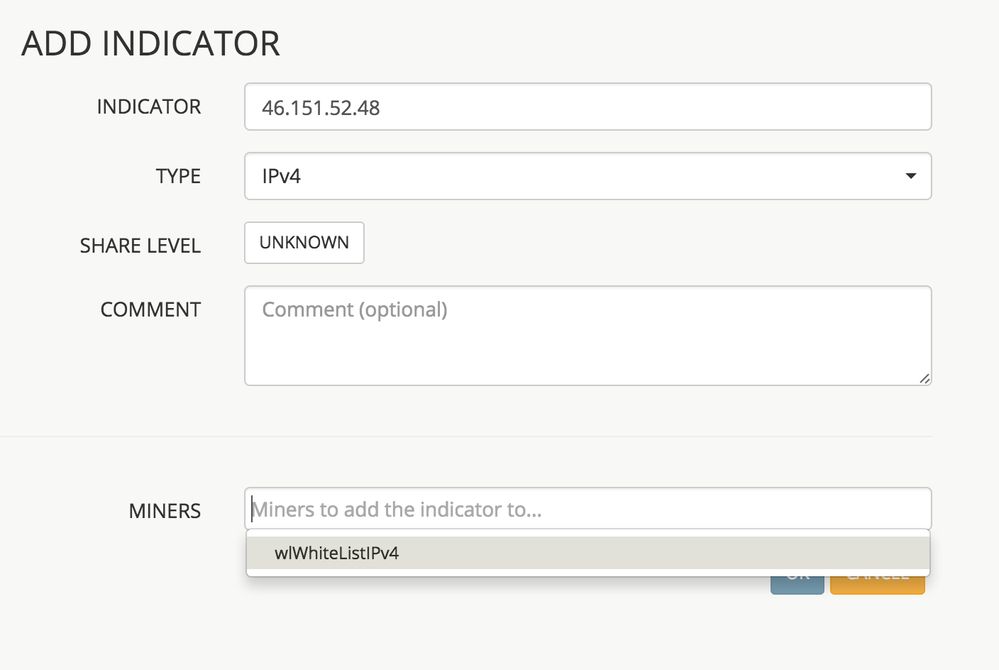The image size is (999, 670).
Task: Click the COMMENT field label
Action: click(151, 309)
